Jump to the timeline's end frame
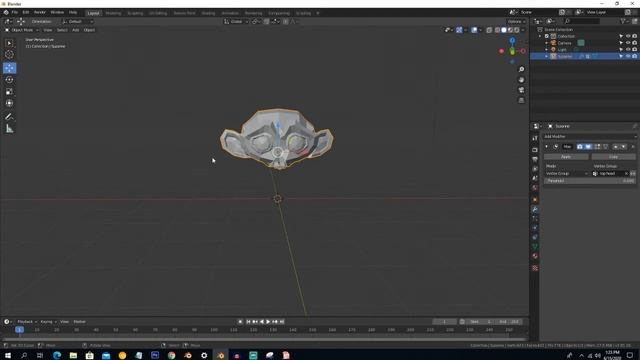Viewport: 640px width, 360px height. click(x=282, y=322)
